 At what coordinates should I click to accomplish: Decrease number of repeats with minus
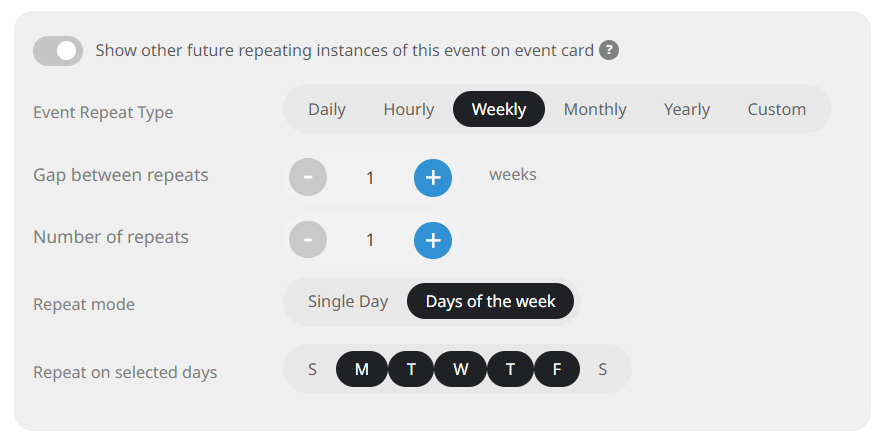point(308,240)
